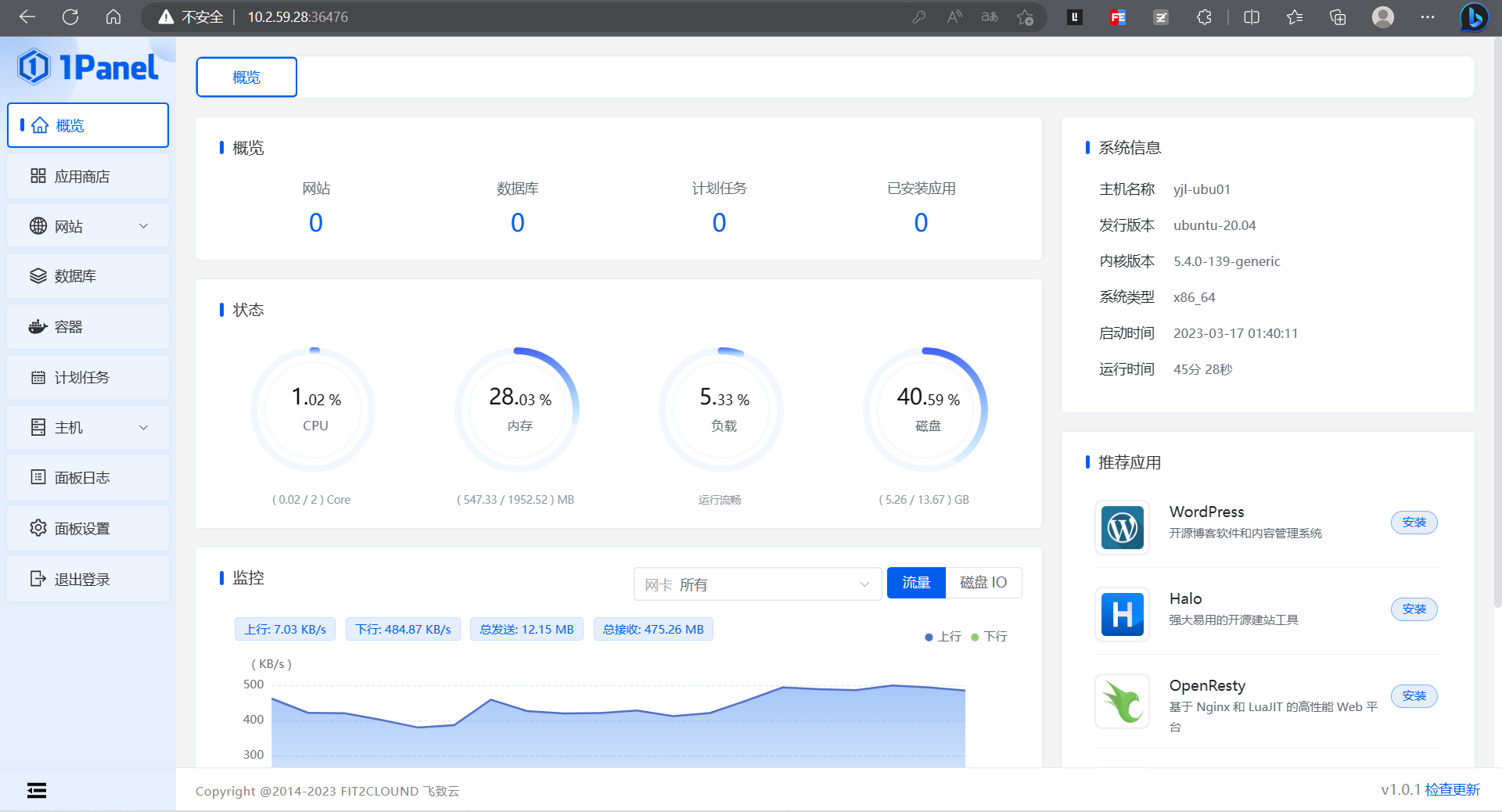The image size is (1502, 812).
Task: Open 面板设置 menu item
Action: (88, 528)
